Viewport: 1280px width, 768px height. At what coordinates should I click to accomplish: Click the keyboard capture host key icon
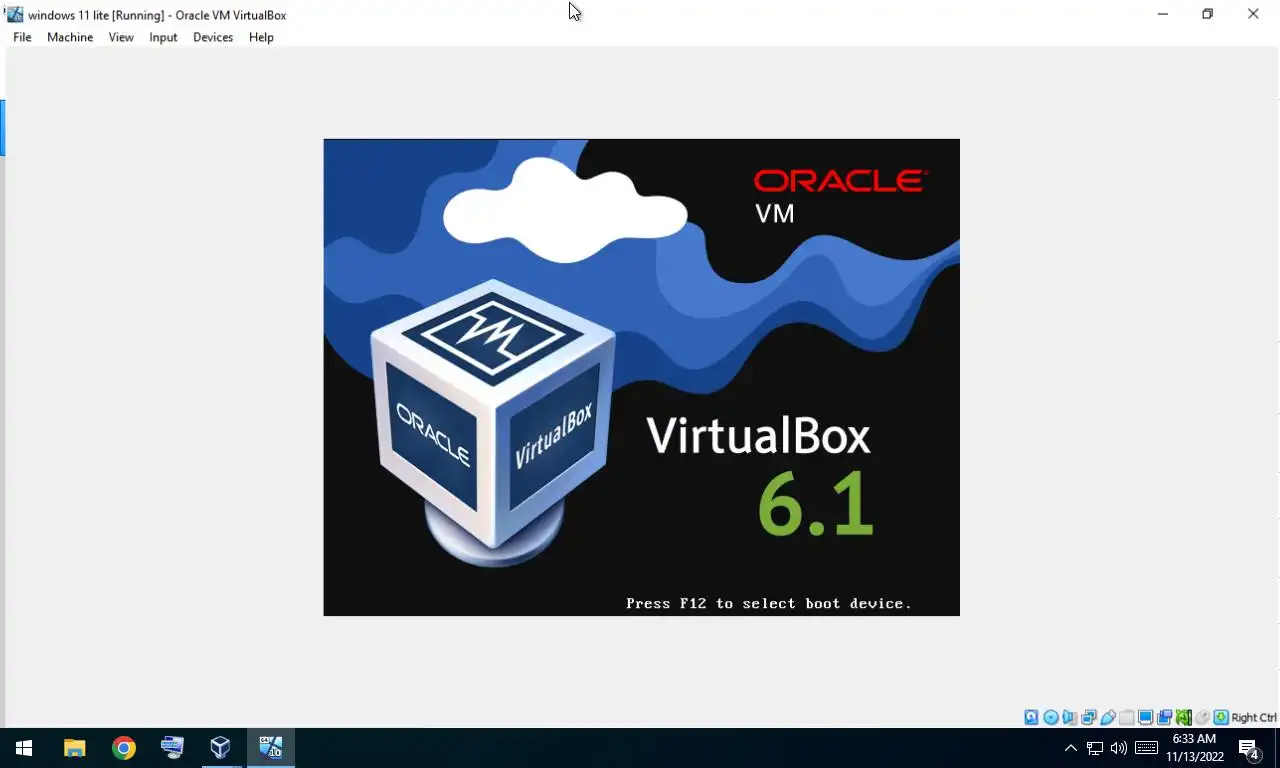1221,717
